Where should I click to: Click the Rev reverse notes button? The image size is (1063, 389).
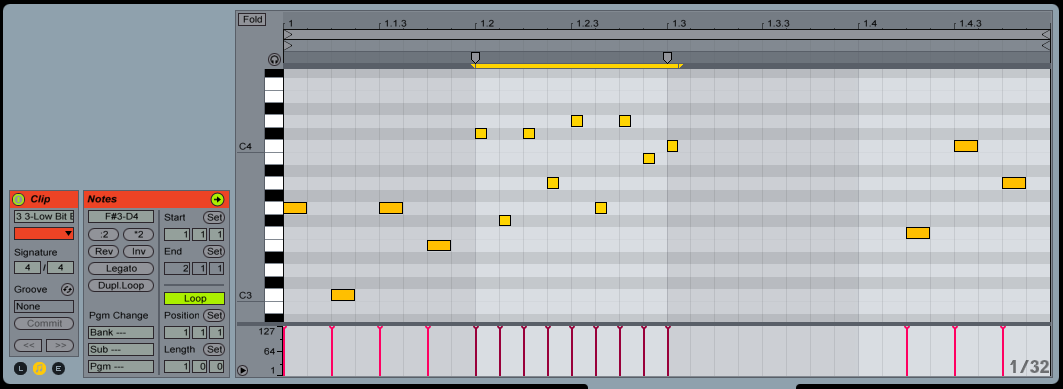pyautogui.click(x=103, y=251)
